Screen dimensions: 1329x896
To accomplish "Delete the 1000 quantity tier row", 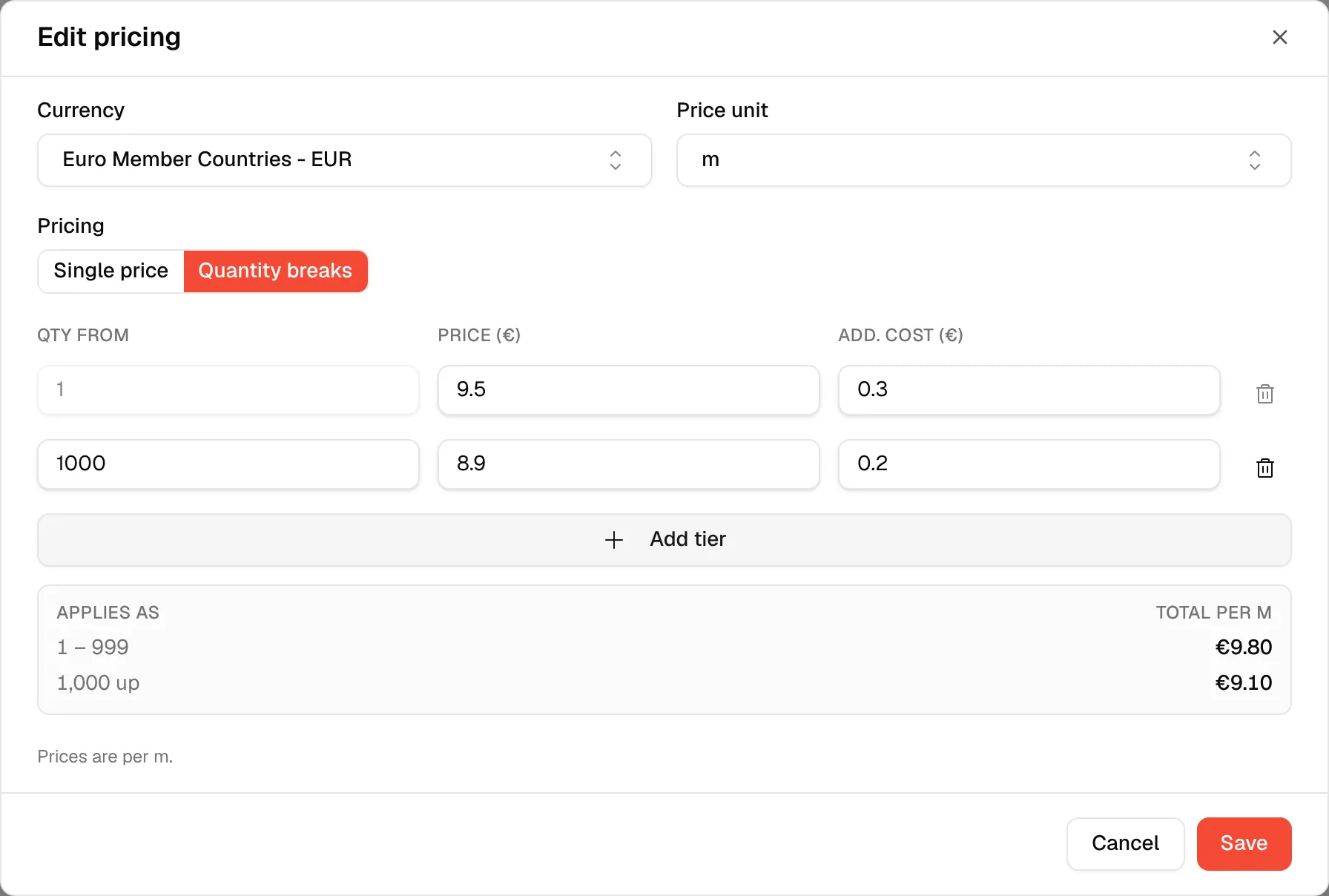I will pyautogui.click(x=1265, y=468).
